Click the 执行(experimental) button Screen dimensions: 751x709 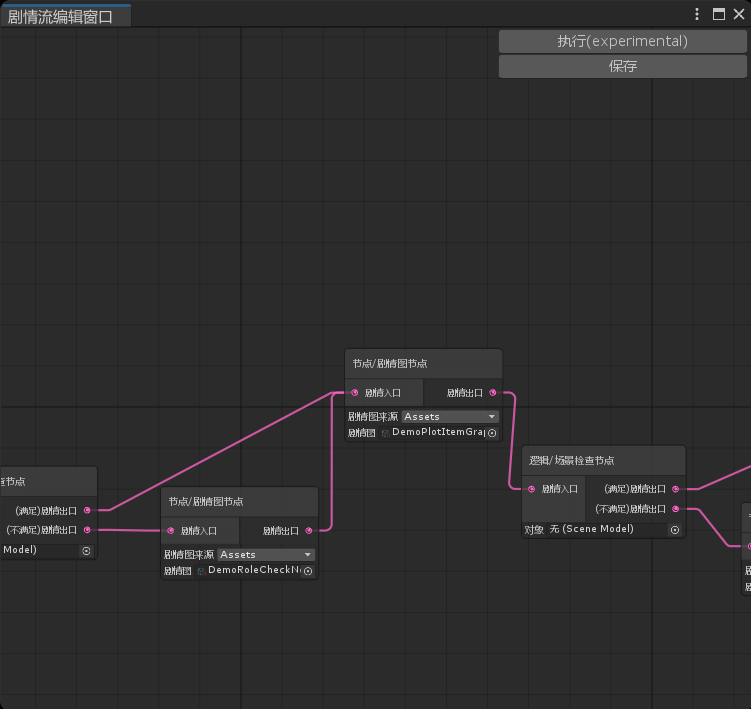622,42
